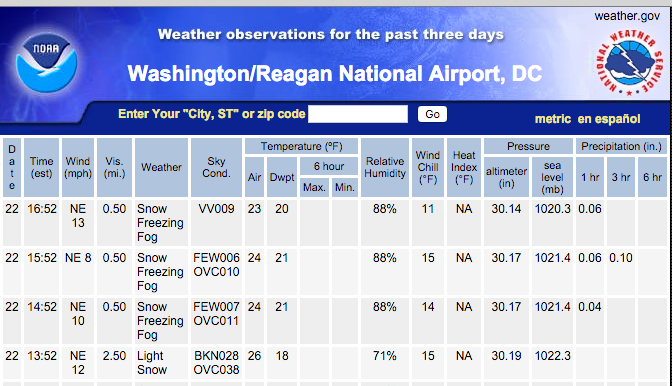Click the Washington/Reagan National Airport title
The width and height of the screenshot is (672, 386).
[334, 74]
